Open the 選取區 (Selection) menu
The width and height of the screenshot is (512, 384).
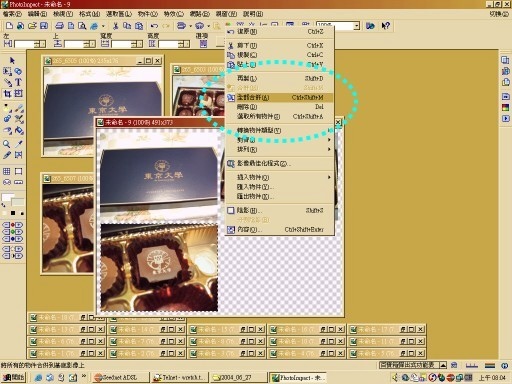119,14
